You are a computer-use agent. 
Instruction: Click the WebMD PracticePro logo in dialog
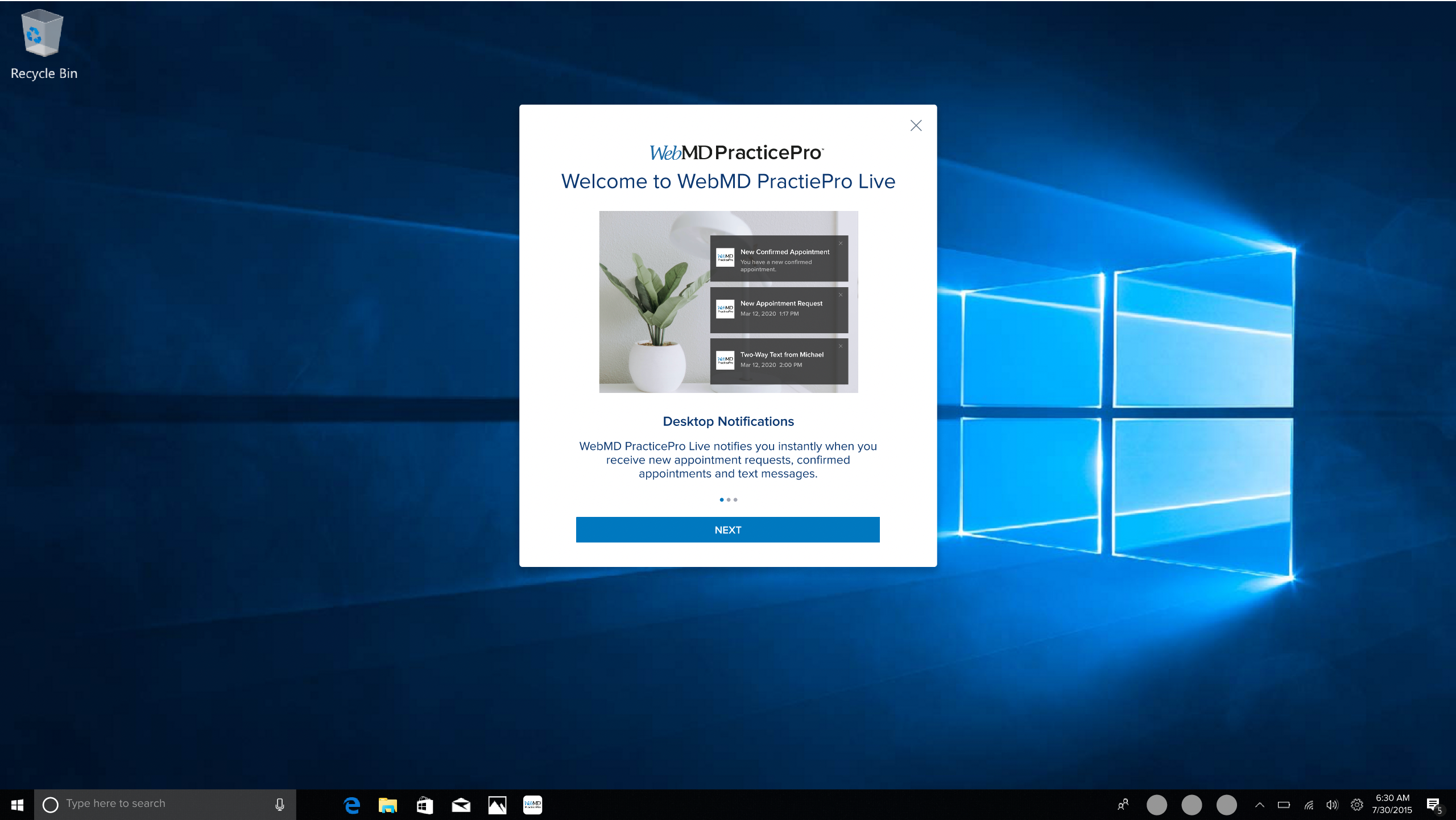point(737,152)
